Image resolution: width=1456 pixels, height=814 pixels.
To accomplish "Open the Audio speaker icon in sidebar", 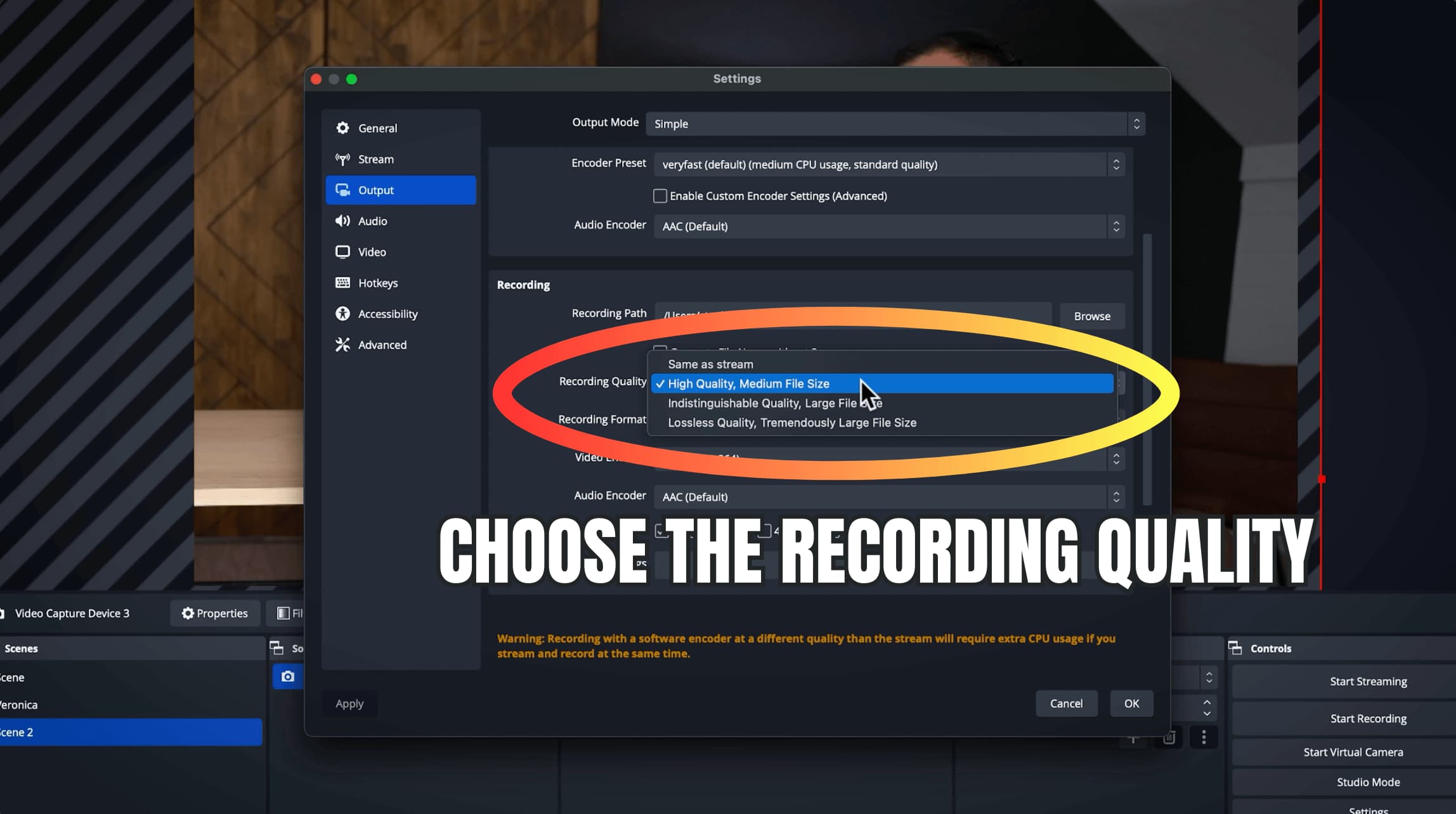I will (x=342, y=221).
